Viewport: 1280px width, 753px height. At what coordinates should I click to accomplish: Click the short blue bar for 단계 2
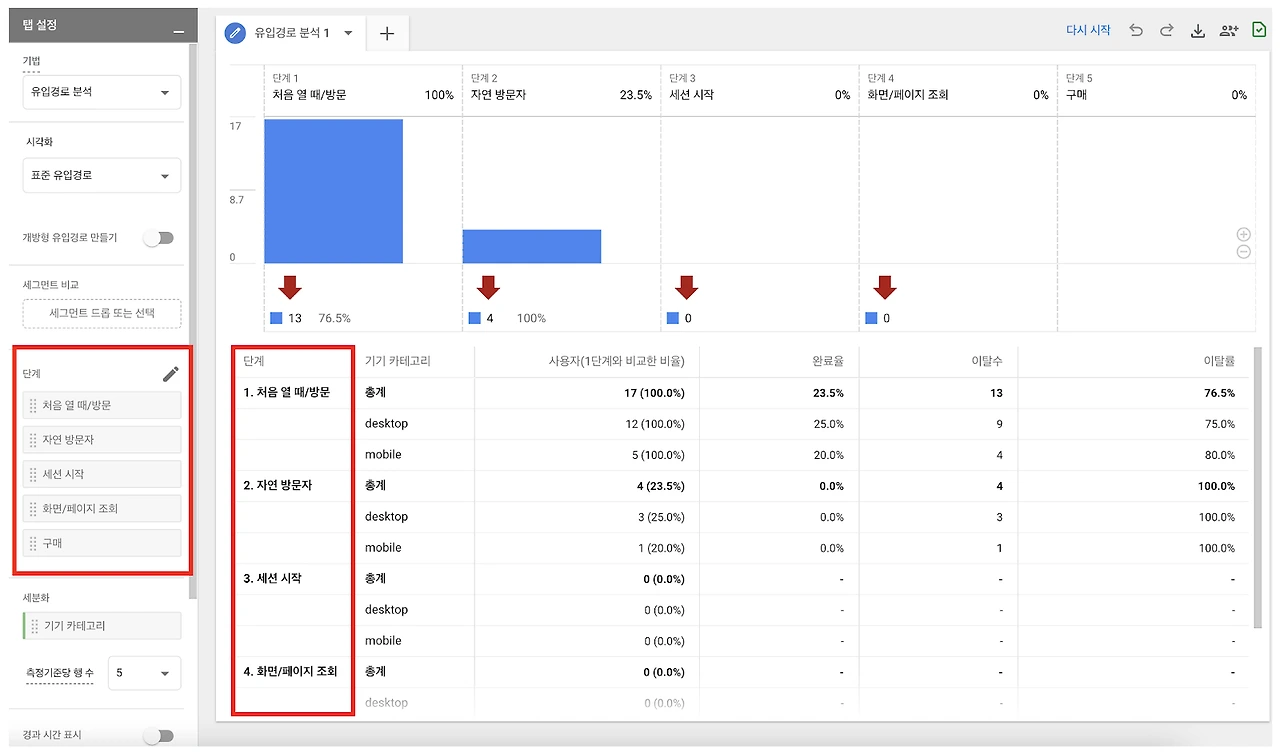click(532, 246)
